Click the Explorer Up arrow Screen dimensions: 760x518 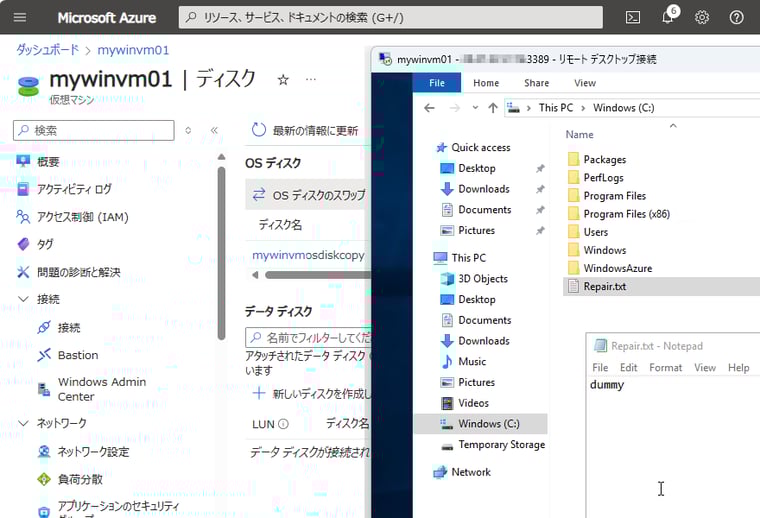pos(493,108)
